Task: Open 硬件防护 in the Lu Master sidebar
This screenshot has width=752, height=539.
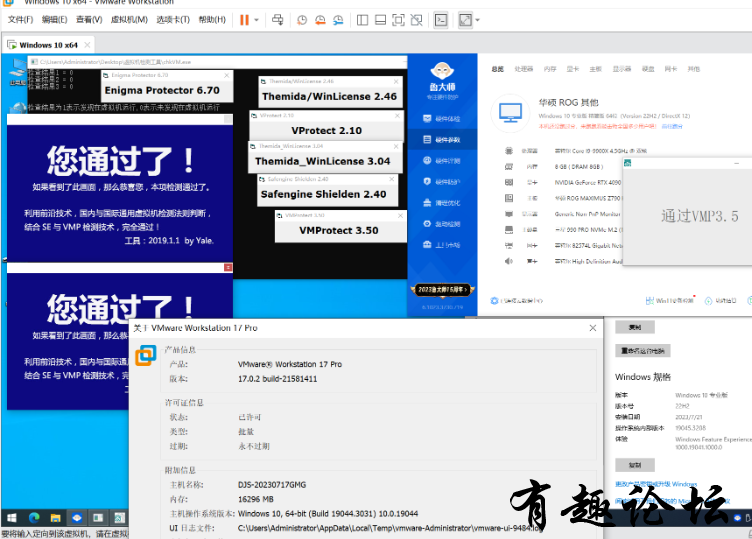Action: (x=442, y=182)
